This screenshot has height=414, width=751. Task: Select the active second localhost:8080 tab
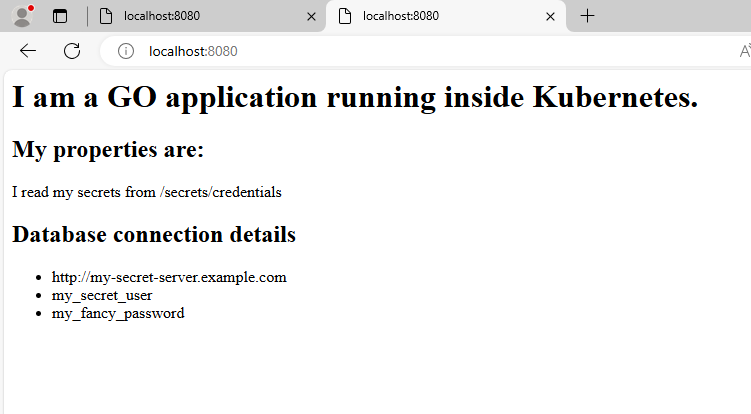[445, 16]
